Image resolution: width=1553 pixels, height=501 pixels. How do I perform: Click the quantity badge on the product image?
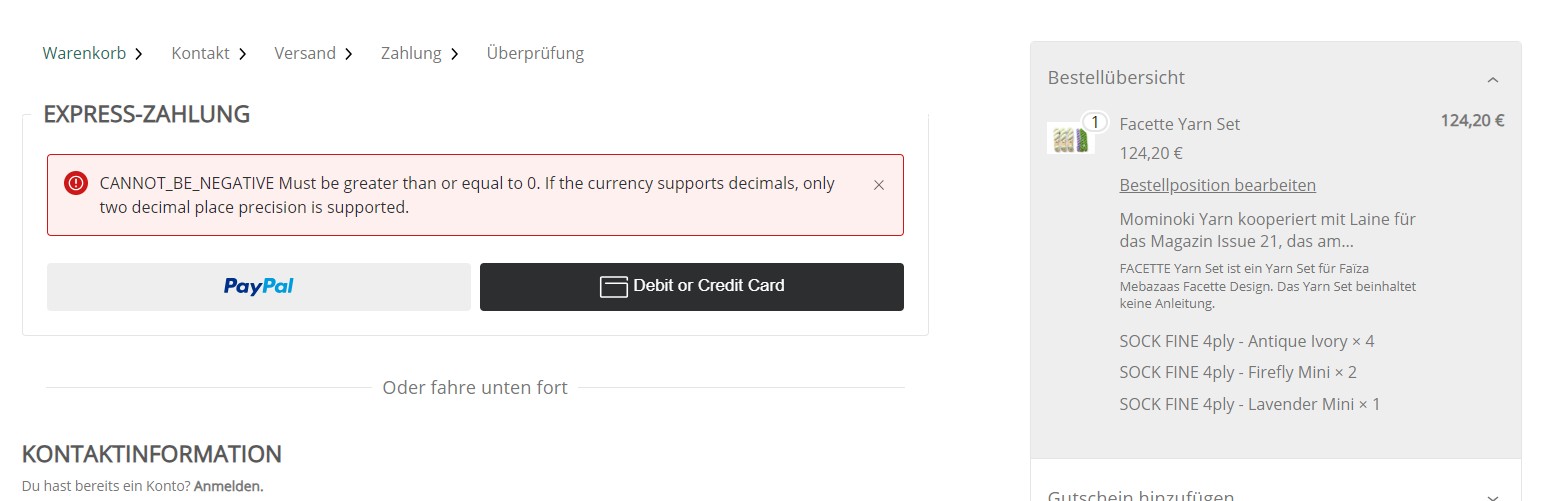[1095, 122]
